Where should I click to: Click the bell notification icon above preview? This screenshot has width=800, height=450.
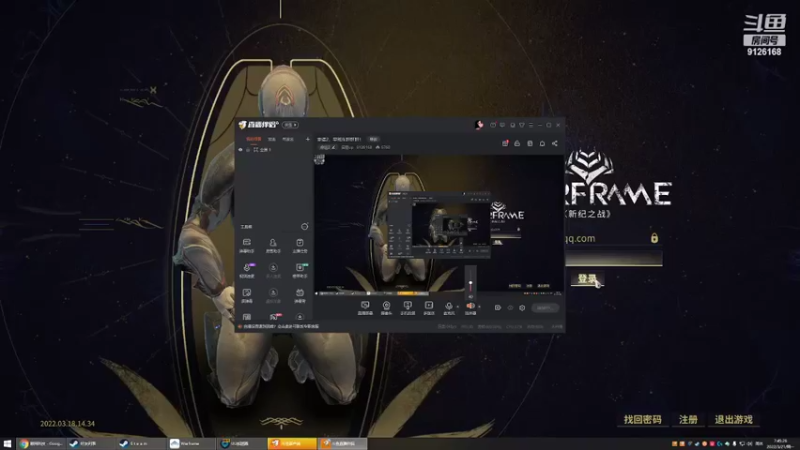tap(542, 143)
